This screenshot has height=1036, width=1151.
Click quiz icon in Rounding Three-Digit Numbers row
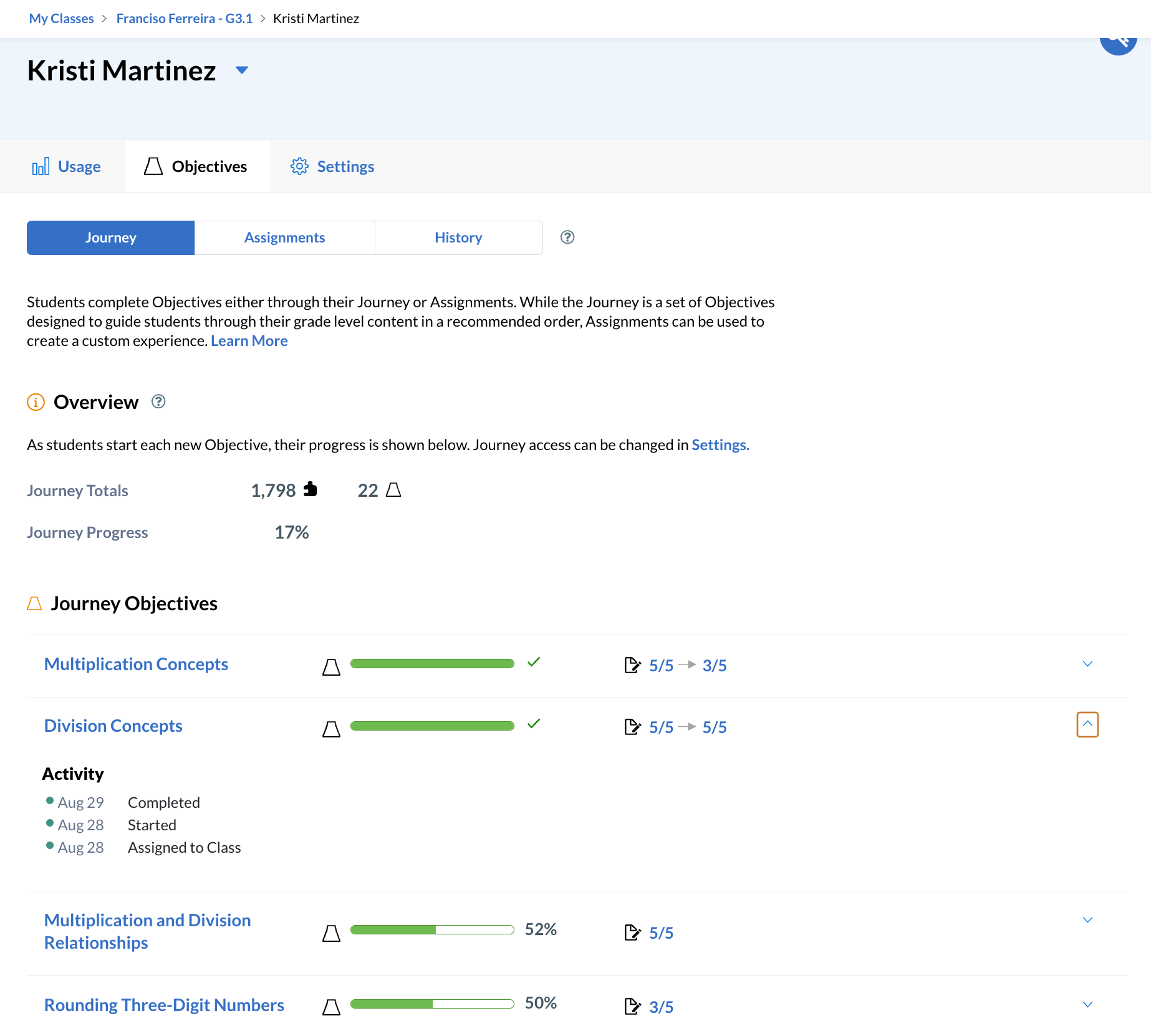[632, 1006]
